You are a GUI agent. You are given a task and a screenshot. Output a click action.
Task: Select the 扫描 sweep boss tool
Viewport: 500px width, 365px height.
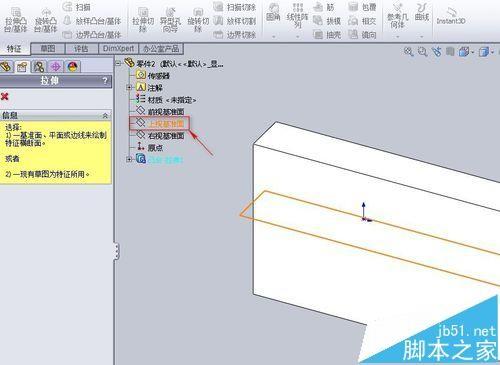click(x=77, y=7)
